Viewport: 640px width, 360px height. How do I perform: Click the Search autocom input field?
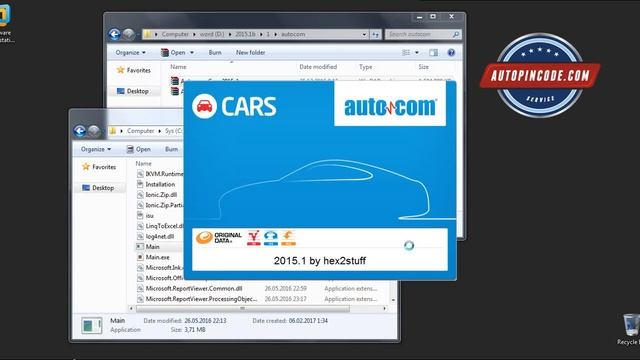418,34
